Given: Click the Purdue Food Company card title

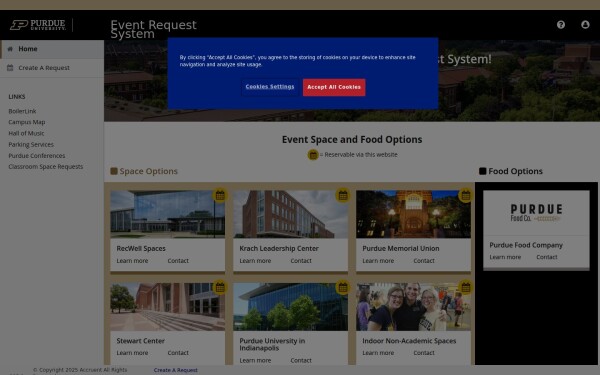Looking at the screenshot, I should coord(526,245).
